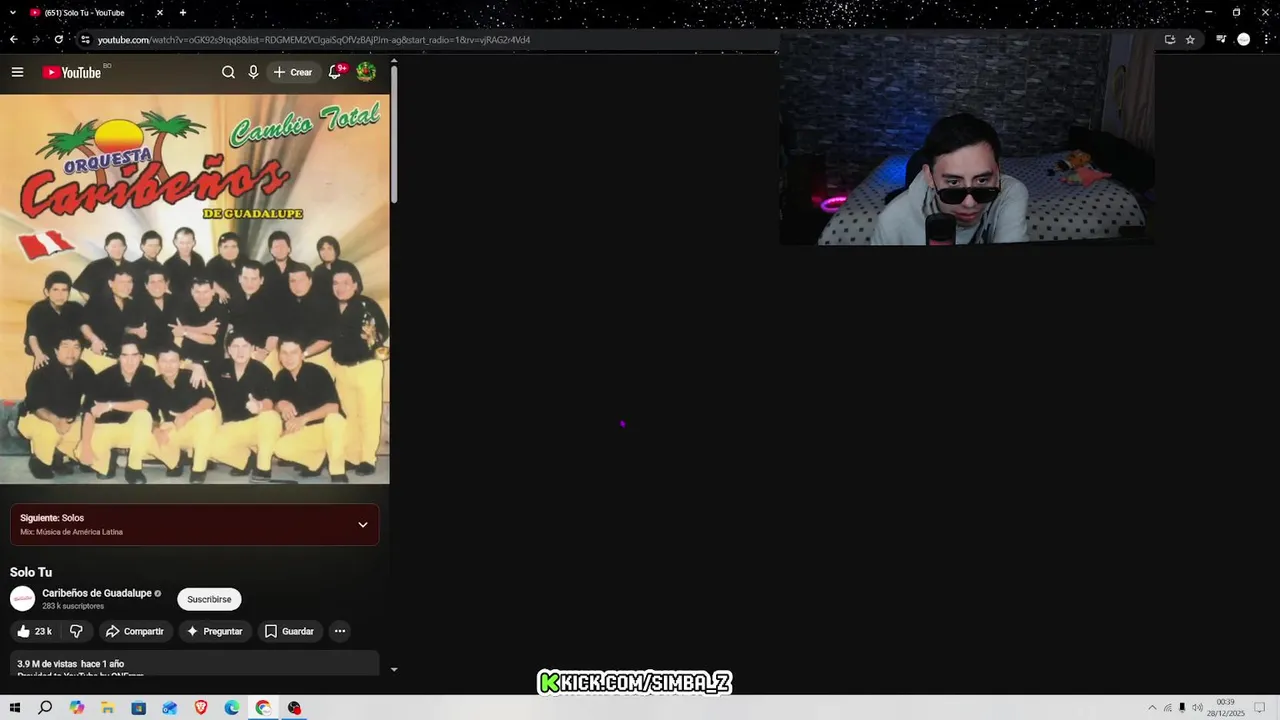Open the volume speaker tray icon

click(1197, 708)
